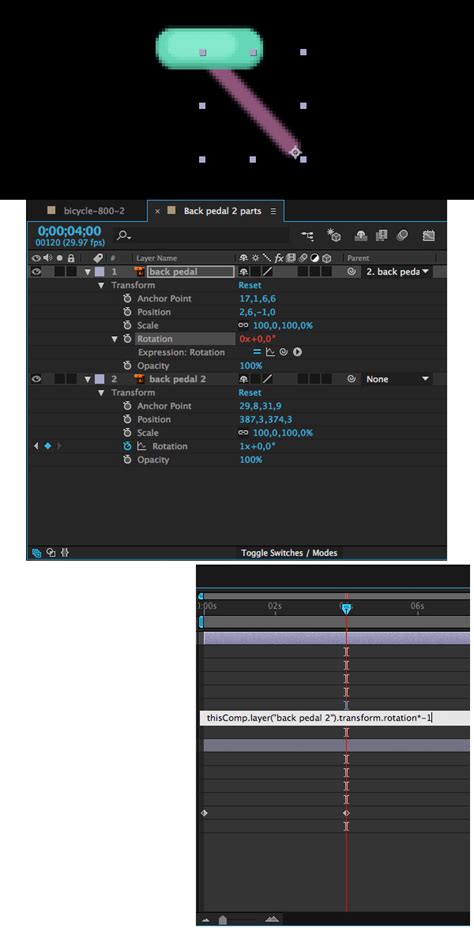Collapse Transform group of back pedal layer
Viewport: 474px width, 931px height.
pos(102,286)
